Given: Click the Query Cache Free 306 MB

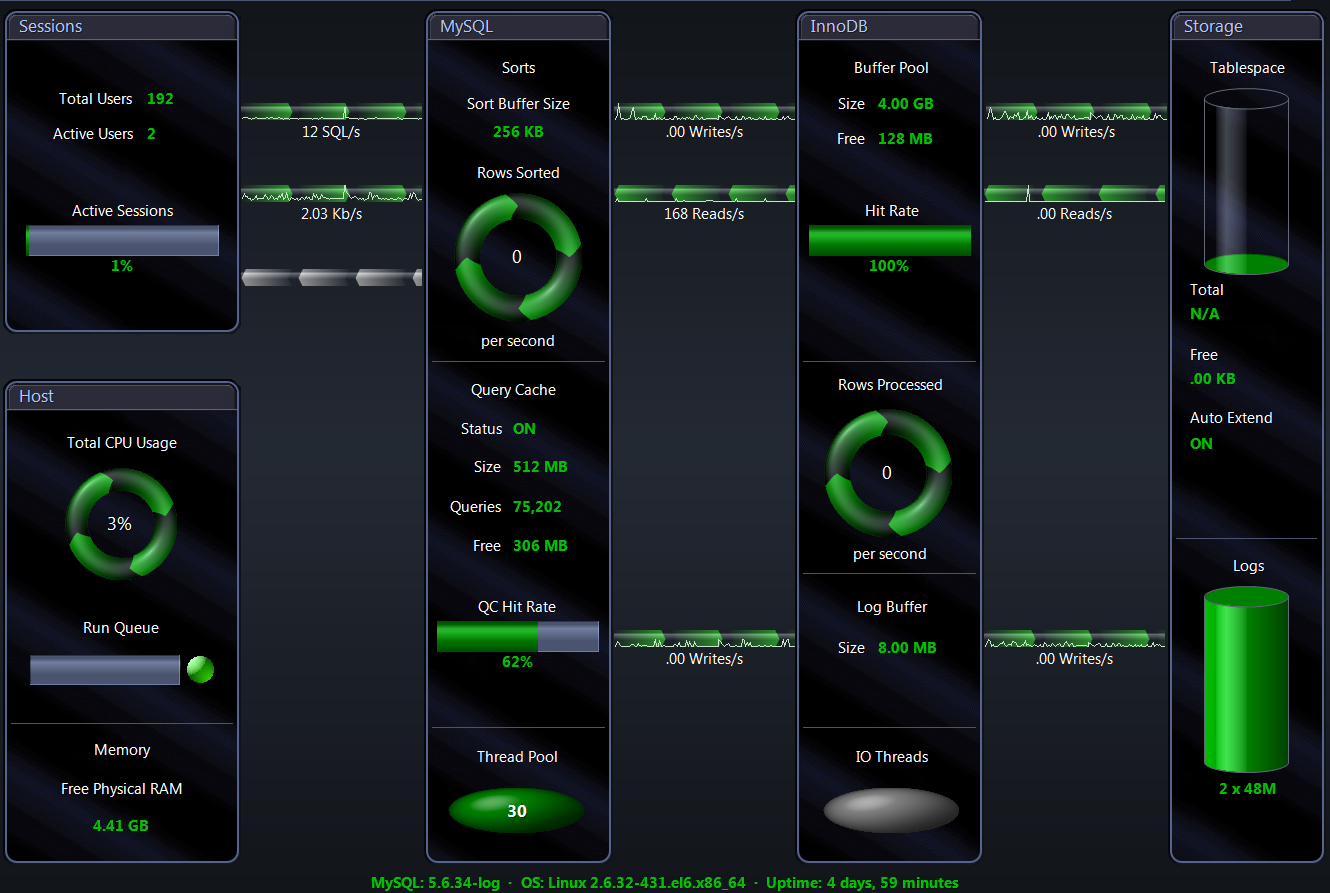Looking at the screenshot, I should 540,546.
